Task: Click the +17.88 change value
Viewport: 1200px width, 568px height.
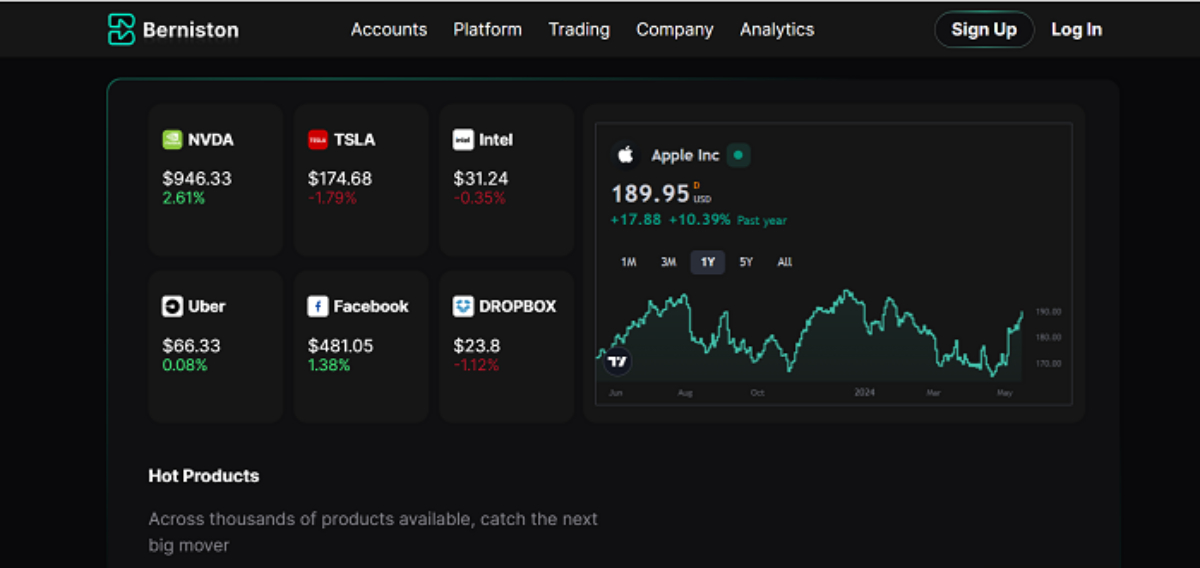Action: [636, 220]
